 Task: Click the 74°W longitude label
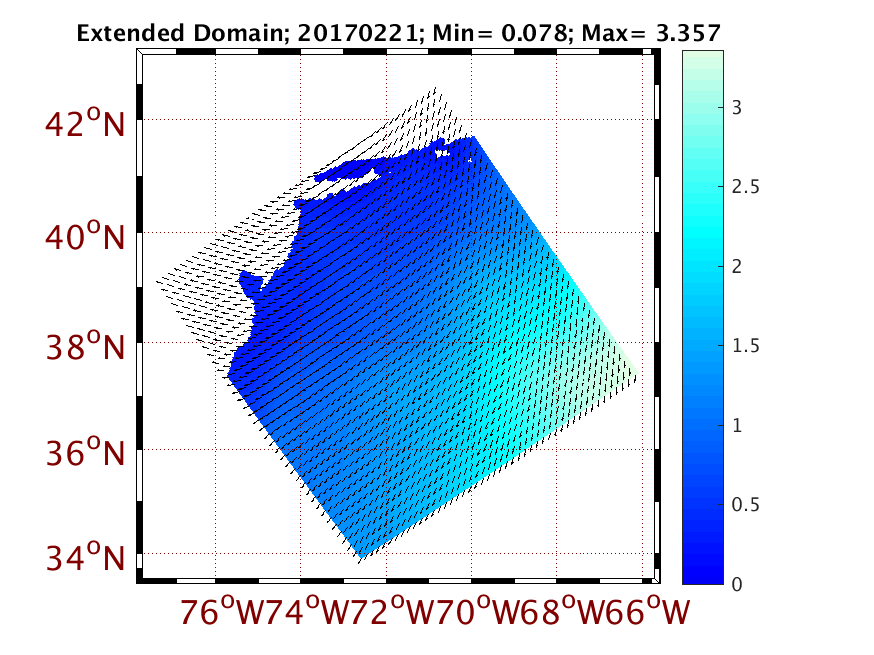tap(308, 611)
